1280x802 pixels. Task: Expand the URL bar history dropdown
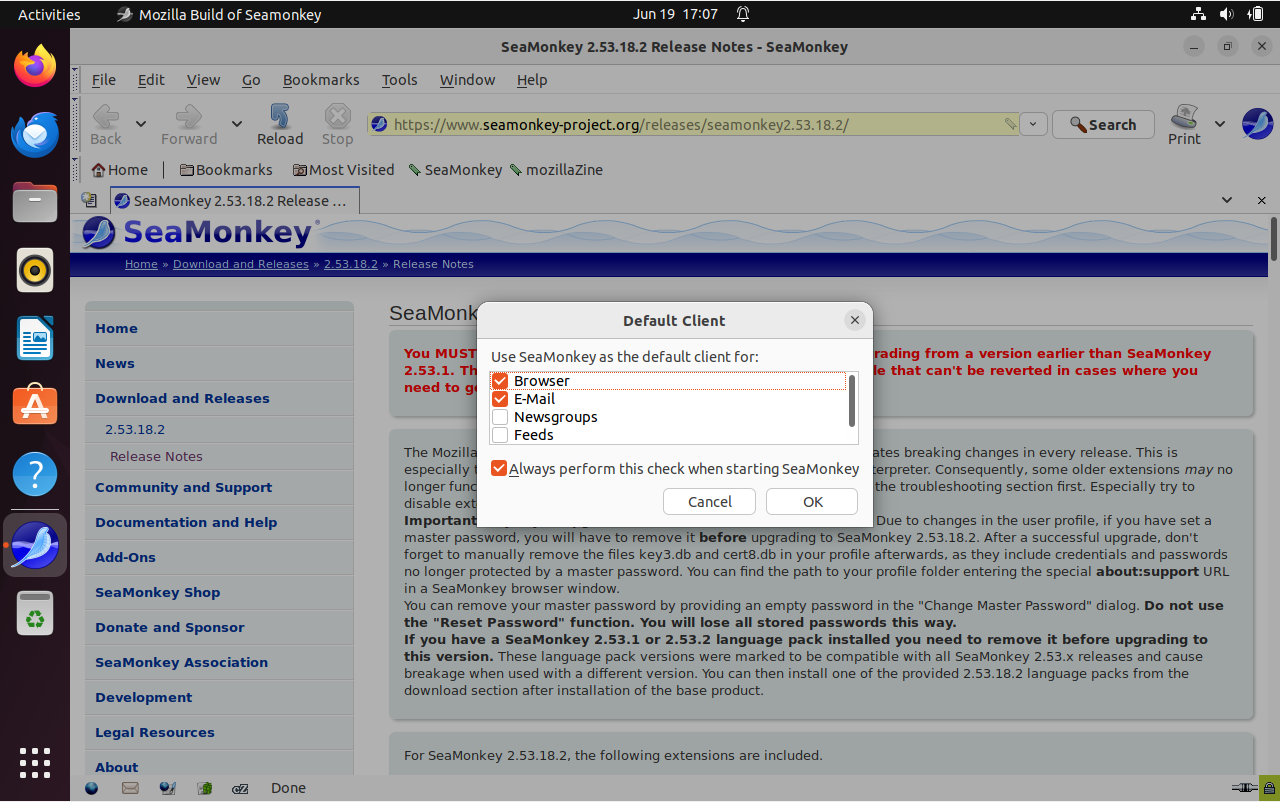1034,125
